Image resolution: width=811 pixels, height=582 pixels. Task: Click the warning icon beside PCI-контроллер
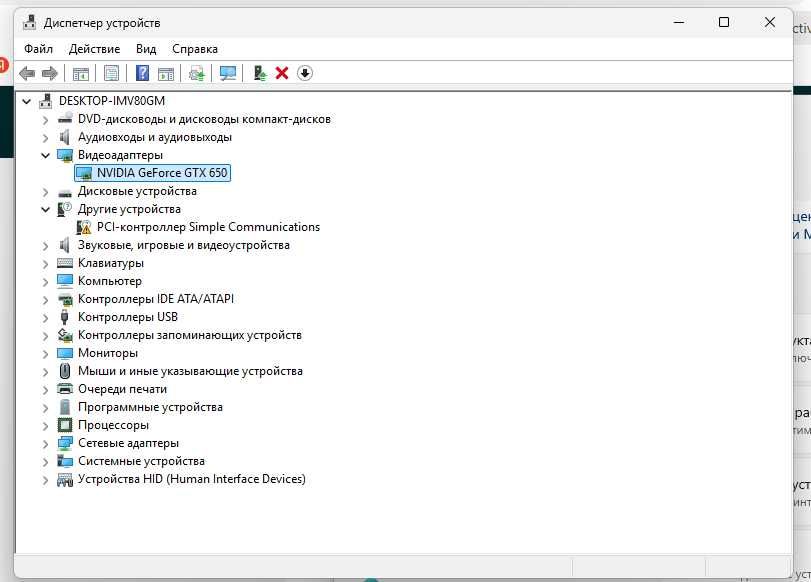[84, 227]
